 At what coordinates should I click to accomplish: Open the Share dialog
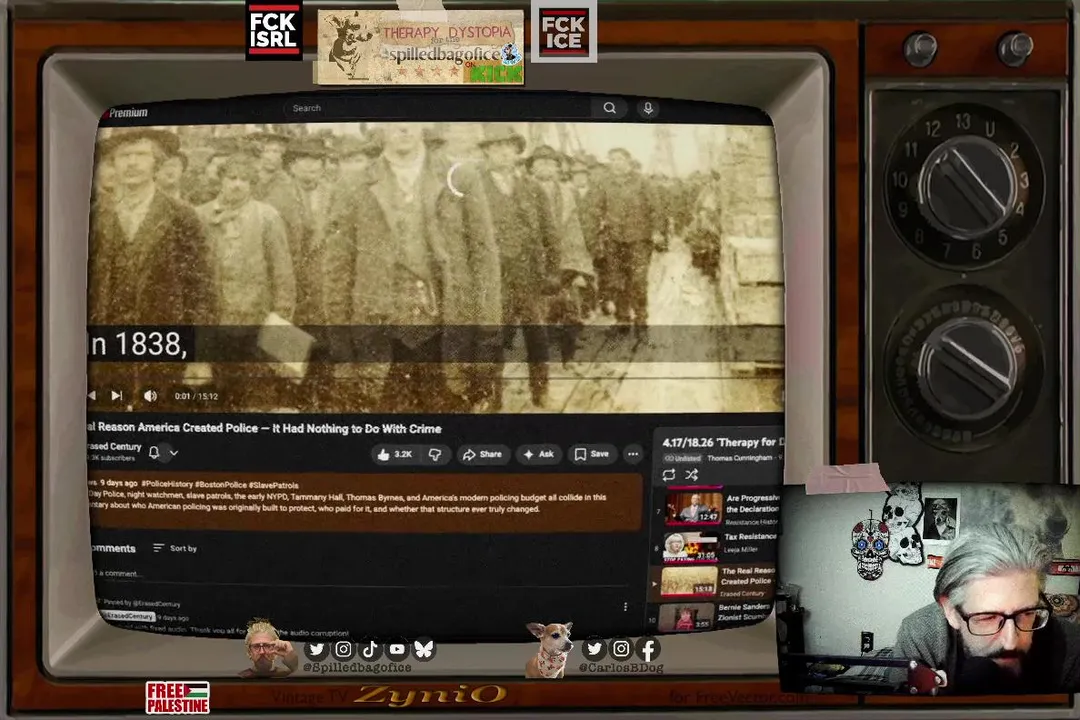click(482, 454)
